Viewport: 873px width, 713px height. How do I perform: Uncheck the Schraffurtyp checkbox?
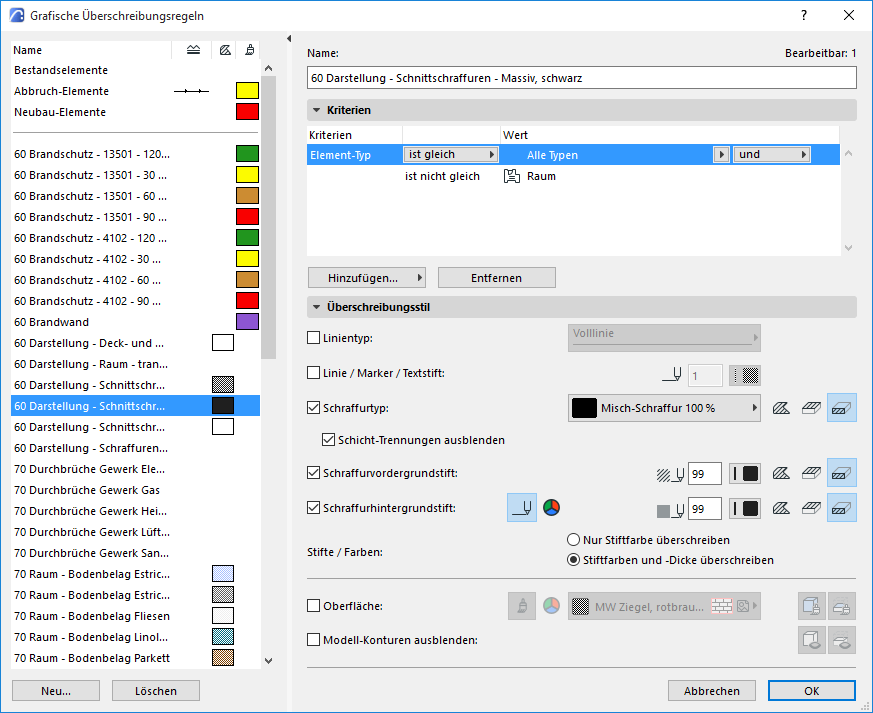coord(313,408)
